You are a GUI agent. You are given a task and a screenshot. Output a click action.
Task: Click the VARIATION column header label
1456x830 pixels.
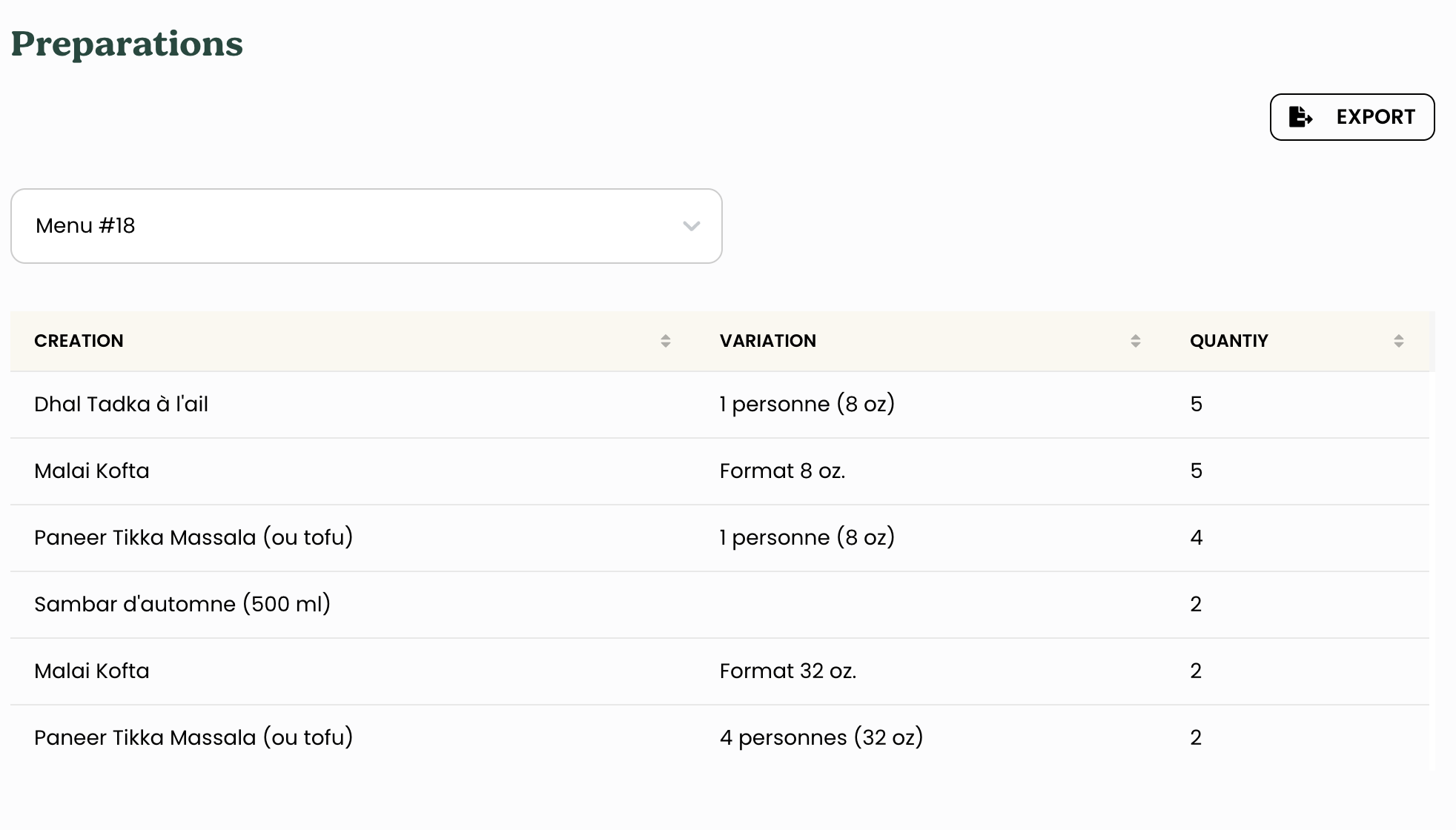point(768,341)
